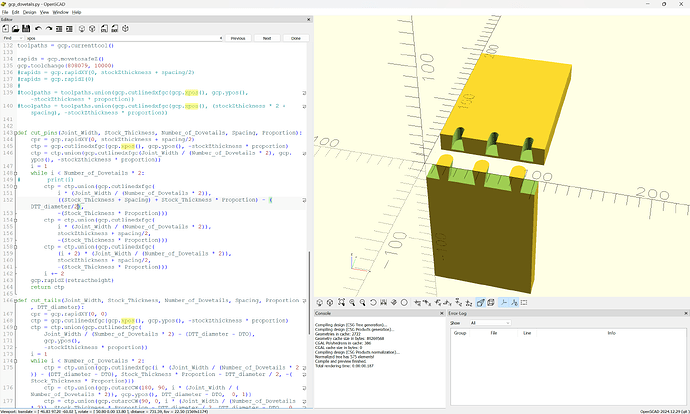Open the Window menu
Image resolution: width=690 pixels, height=414 pixels.
61,12
